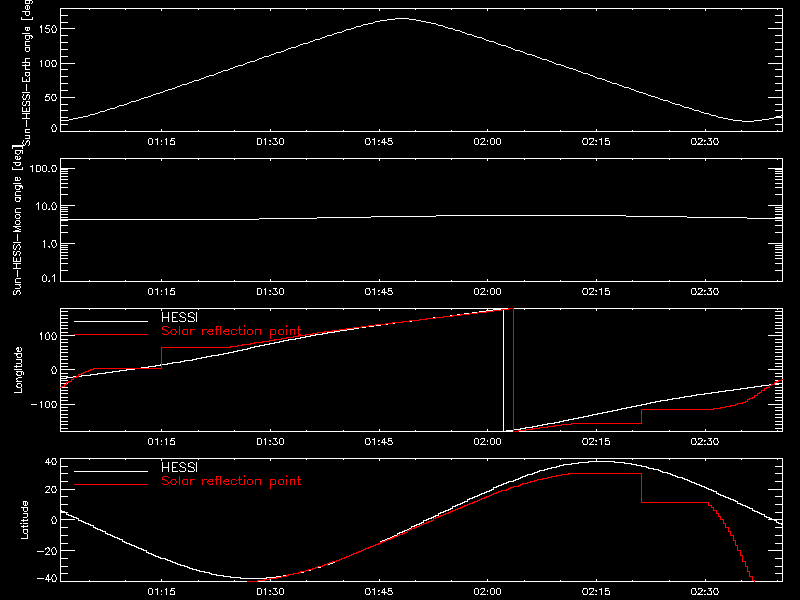Select 02:15 label below Earth angle plot

point(596,142)
